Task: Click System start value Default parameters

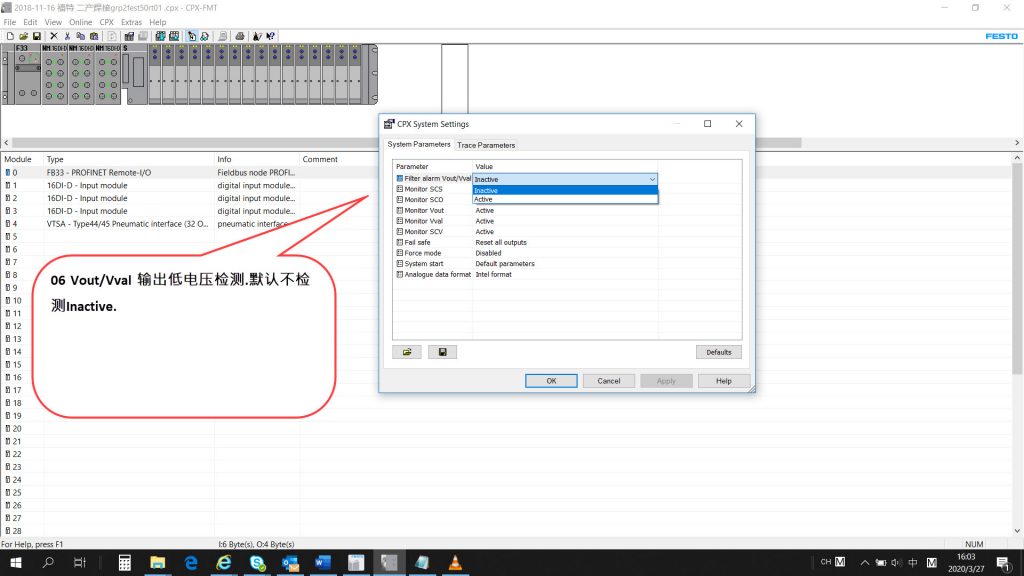Action: click(x=505, y=264)
